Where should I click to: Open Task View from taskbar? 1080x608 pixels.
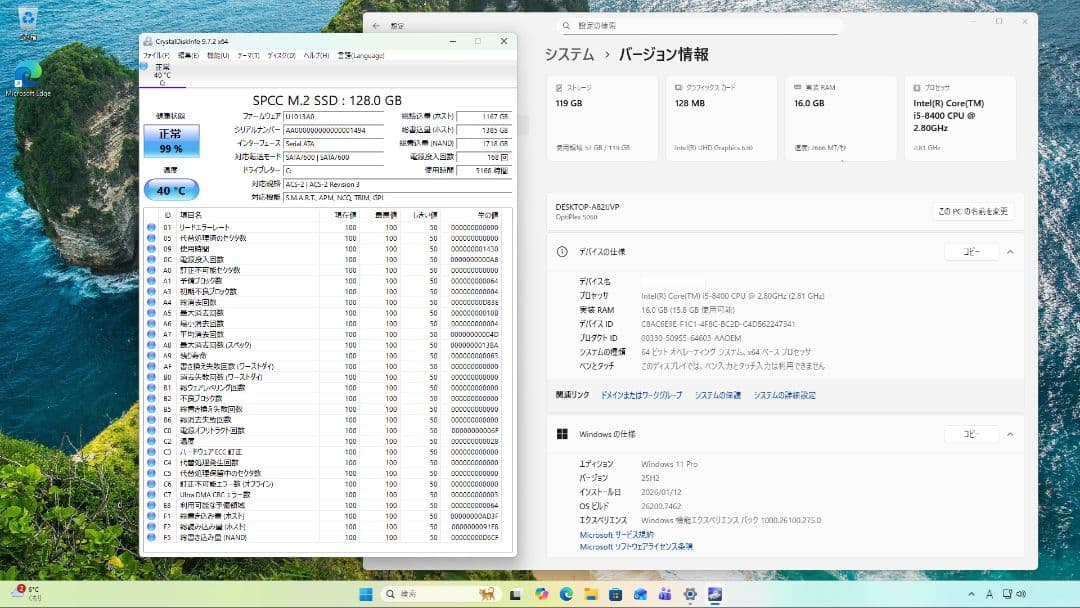[x=515, y=594]
